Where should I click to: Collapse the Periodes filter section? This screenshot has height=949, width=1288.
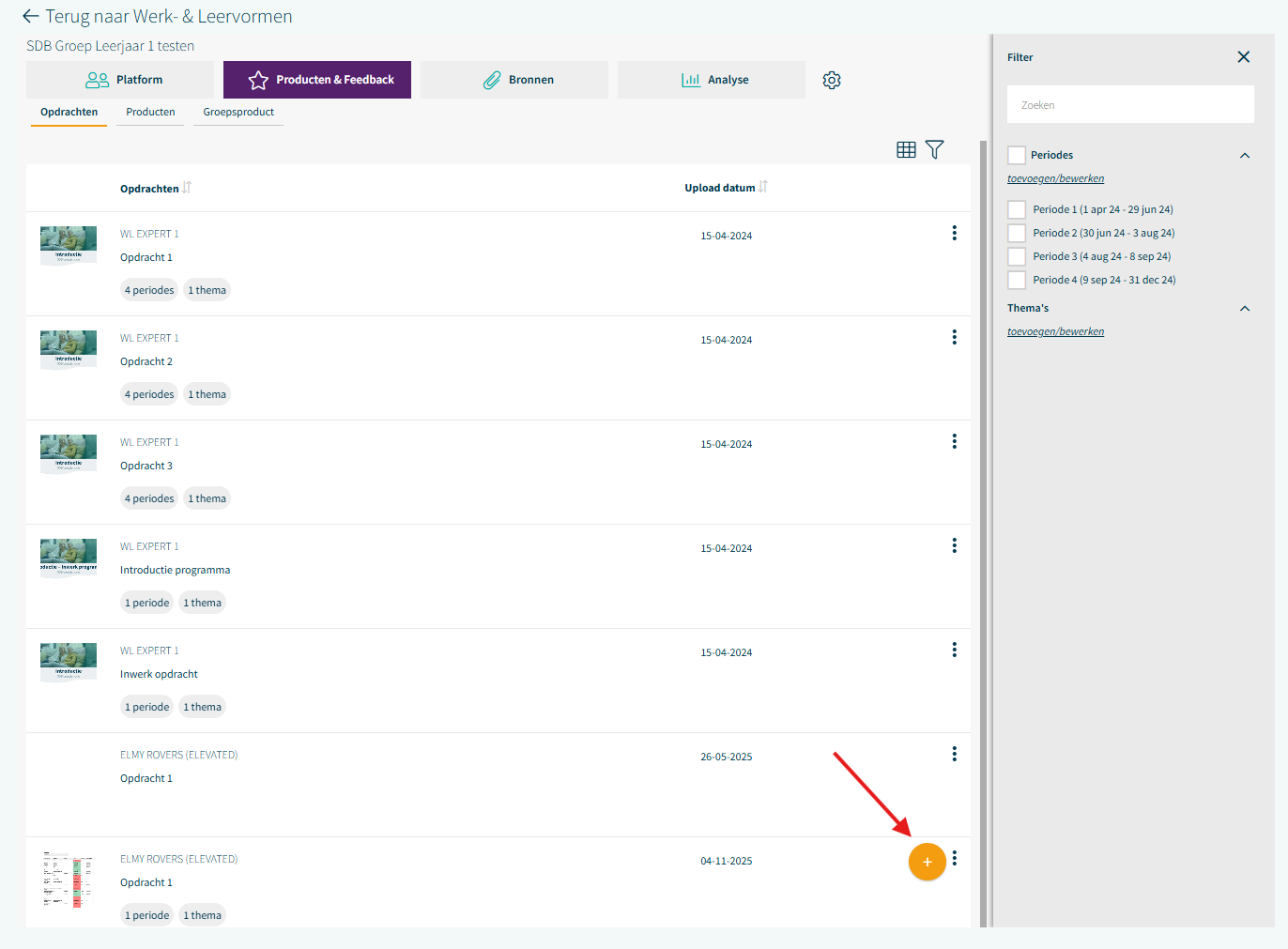pos(1245,156)
